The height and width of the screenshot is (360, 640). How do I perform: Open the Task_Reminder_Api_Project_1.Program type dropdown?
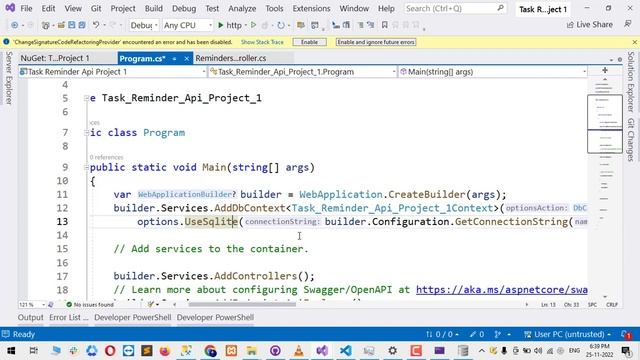[302, 72]
